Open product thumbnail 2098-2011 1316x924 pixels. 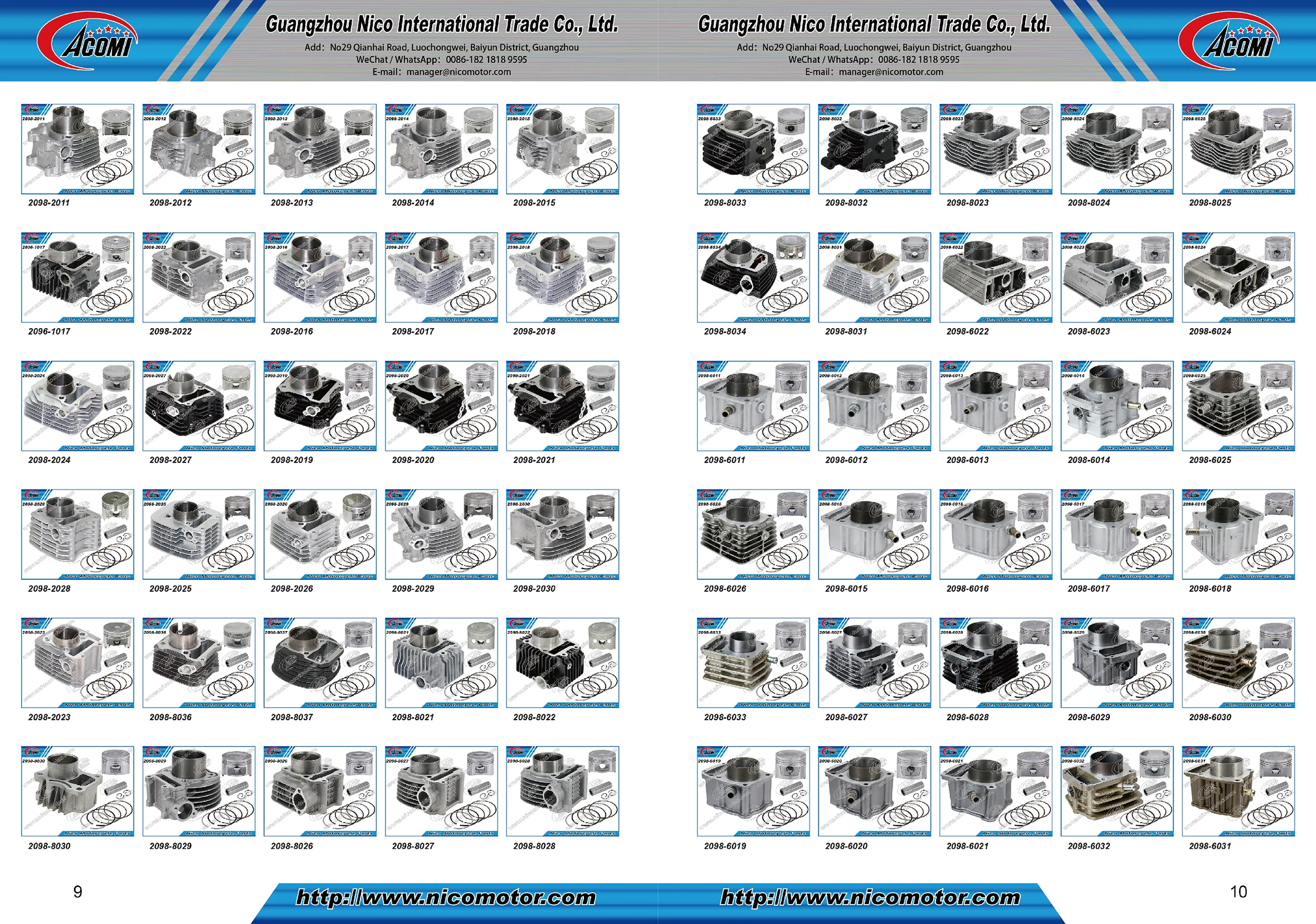pyautogui.click(x=77, y=149)
